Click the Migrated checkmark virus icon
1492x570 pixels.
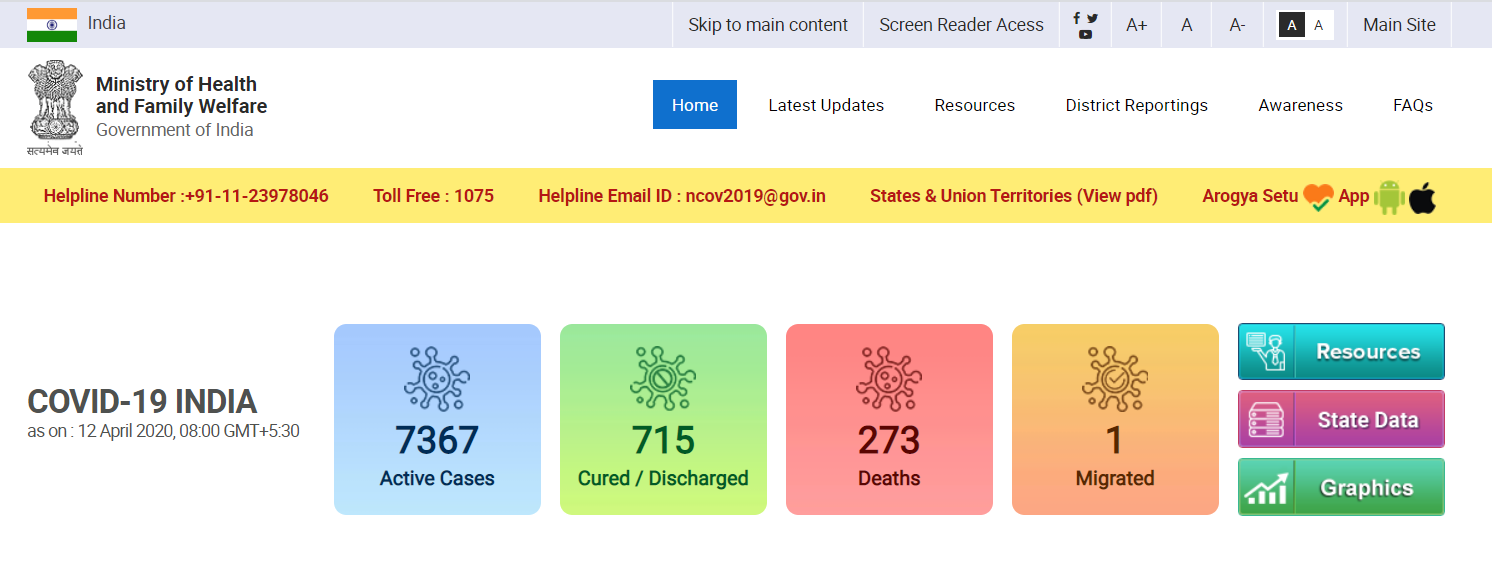(1115, 380)
